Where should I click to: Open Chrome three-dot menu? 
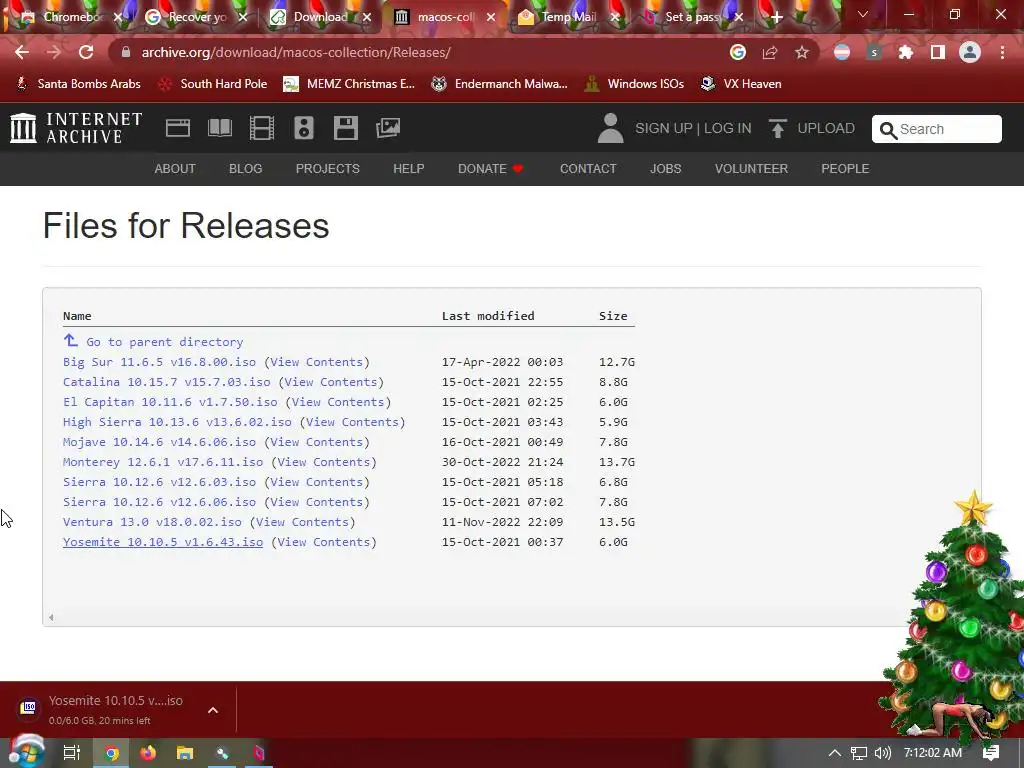[x=1002, y=52]
